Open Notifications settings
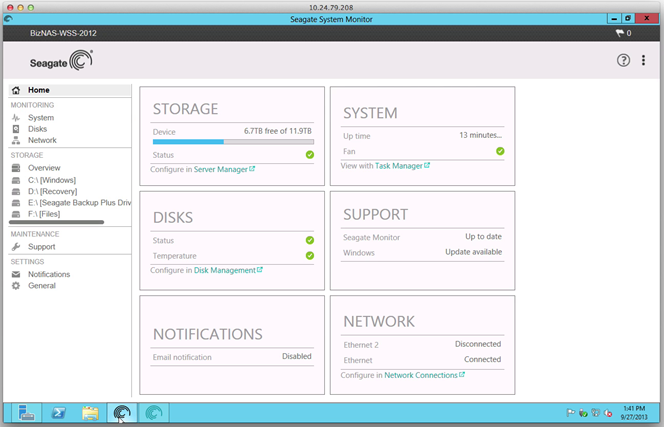The height and width of the screenshot is (427, 664). click(49, 274)
